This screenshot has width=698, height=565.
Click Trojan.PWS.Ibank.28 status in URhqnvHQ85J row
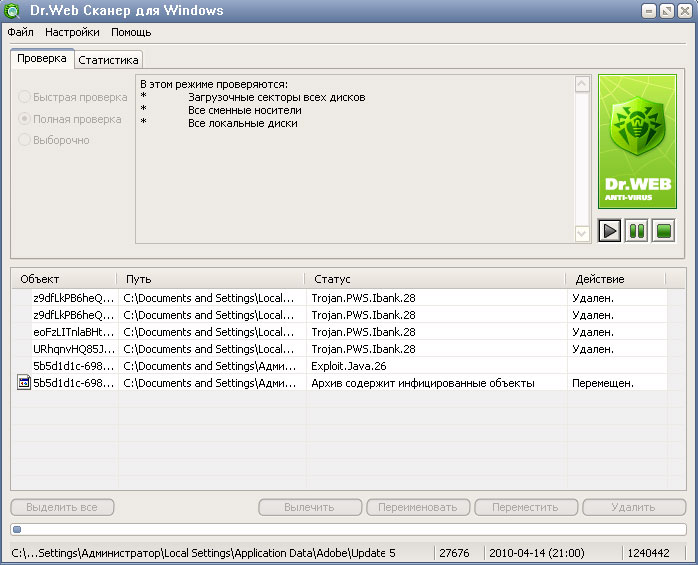pyautogui.click(x=363, y=349)
